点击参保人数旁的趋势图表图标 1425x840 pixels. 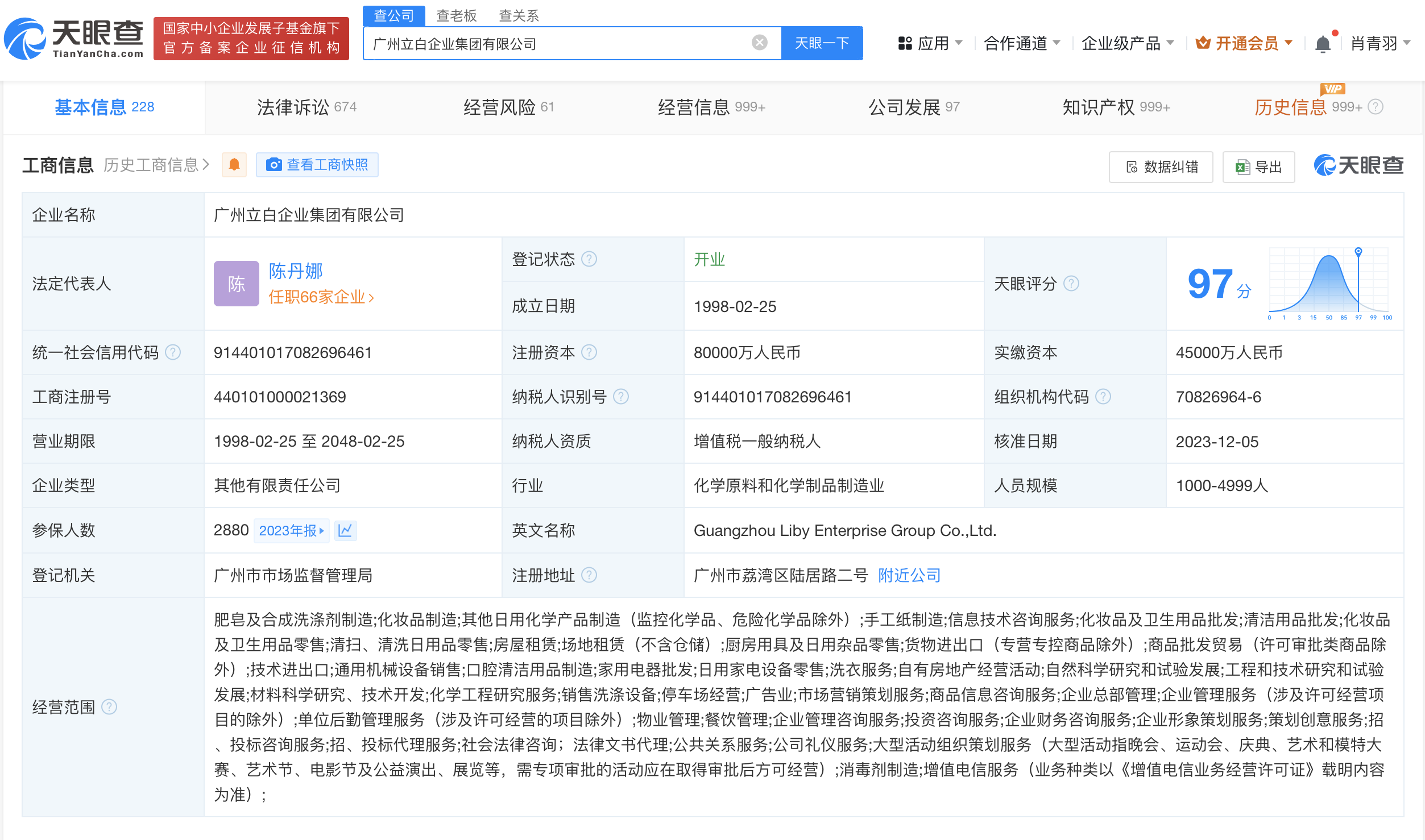tap(346, 530)
